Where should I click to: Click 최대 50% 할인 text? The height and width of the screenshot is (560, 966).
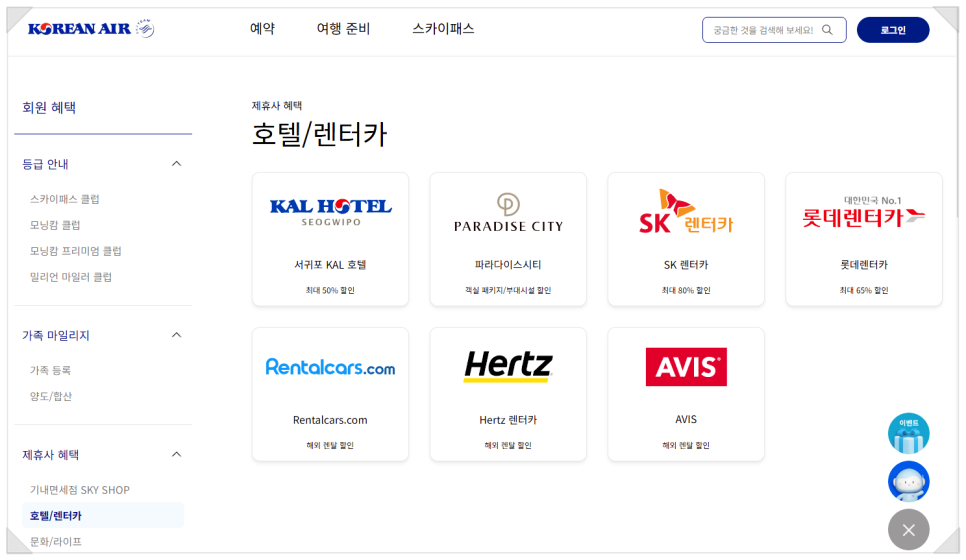click(330, 290)
